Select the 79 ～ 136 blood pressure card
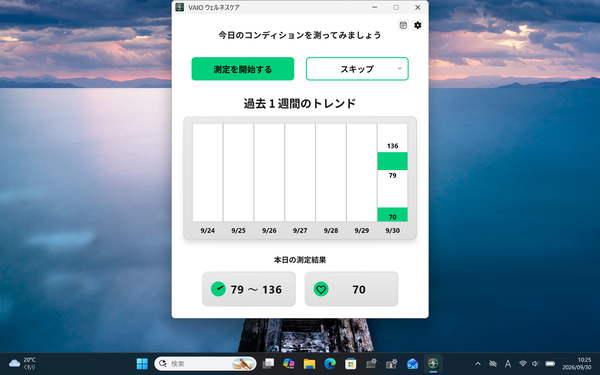Viewport: 600px width, 375px height. coord(249,289)
